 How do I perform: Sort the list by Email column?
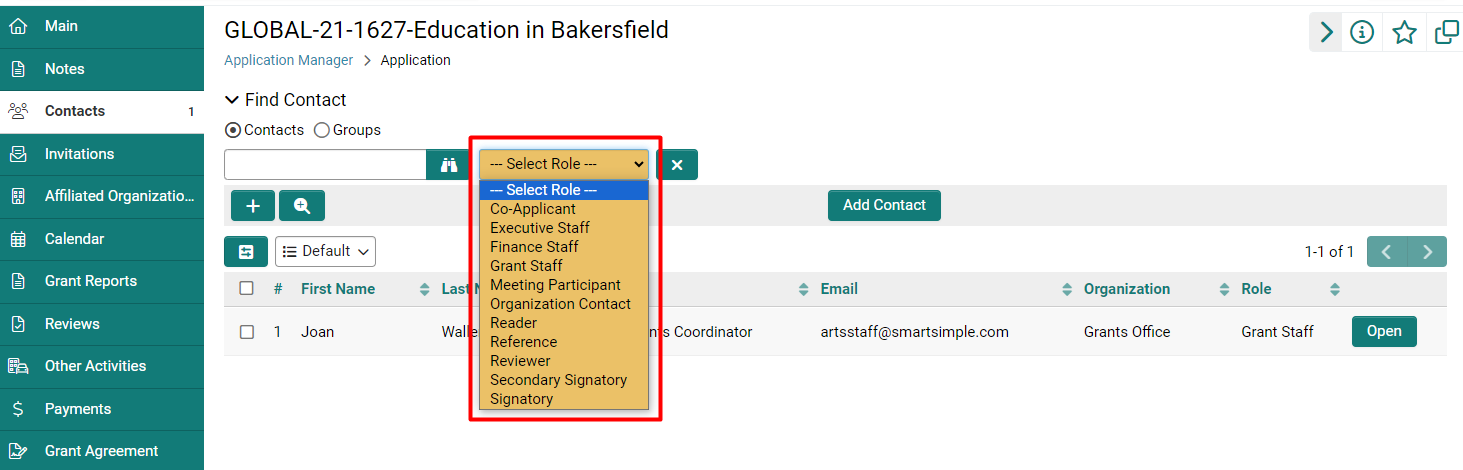838,289
